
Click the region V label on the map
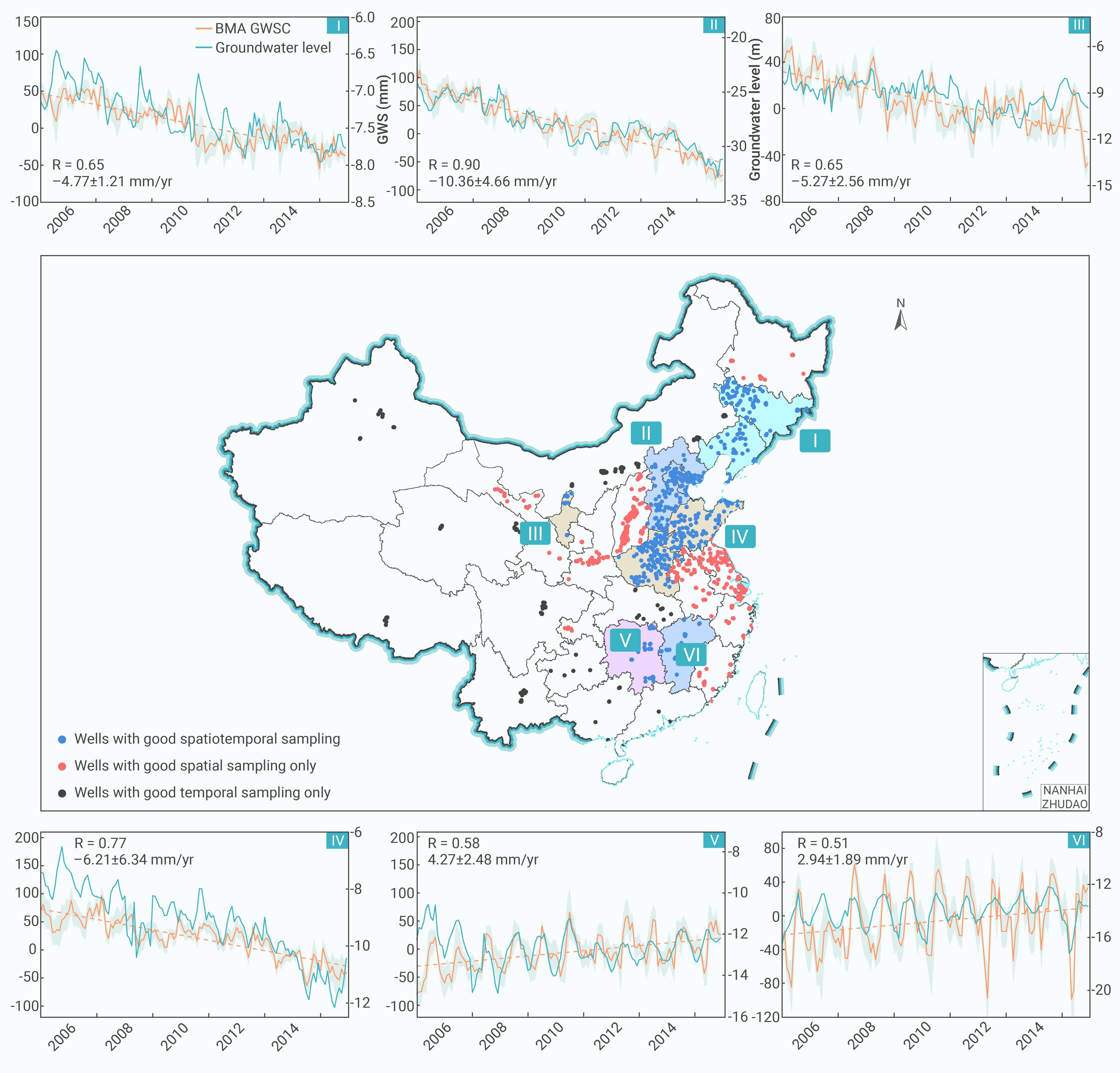(x=625, y=640)
